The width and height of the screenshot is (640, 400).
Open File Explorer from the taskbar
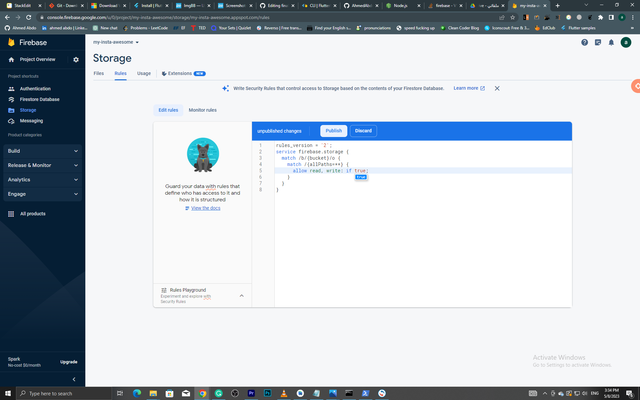tap(153, 393)
